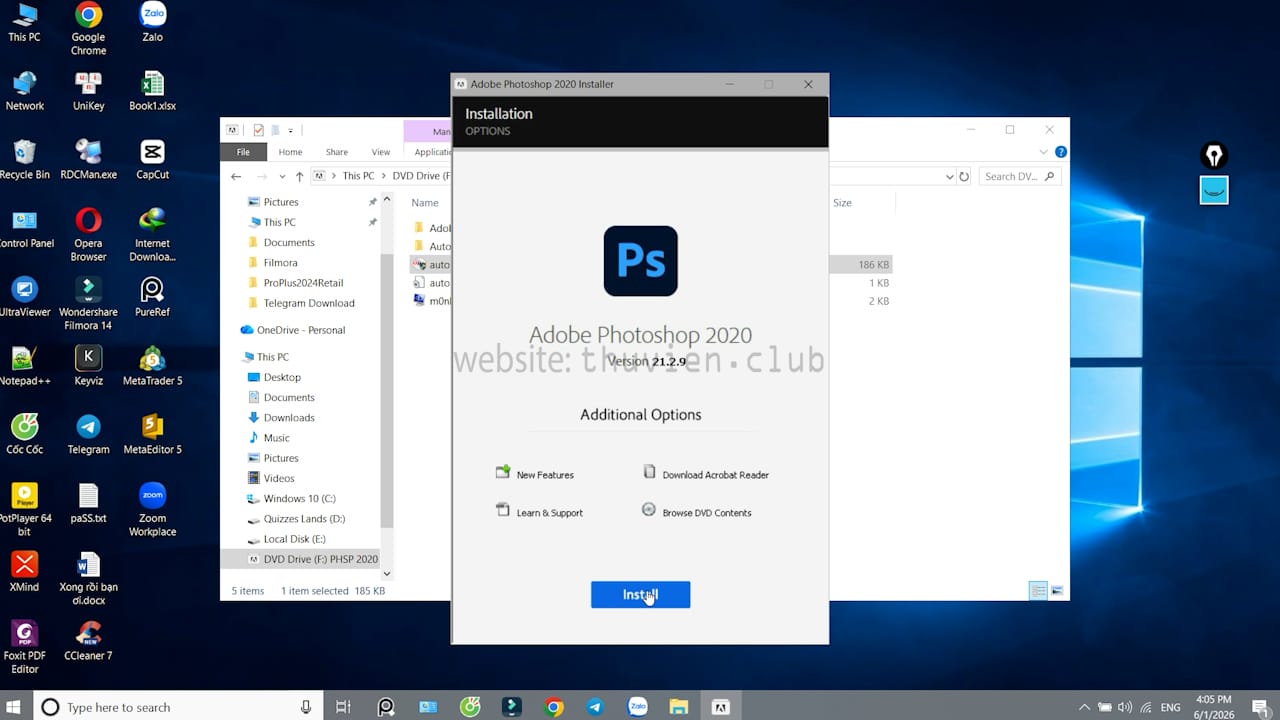
Task: Switch to the Share ribbon tab
Action: pos(336,152)
